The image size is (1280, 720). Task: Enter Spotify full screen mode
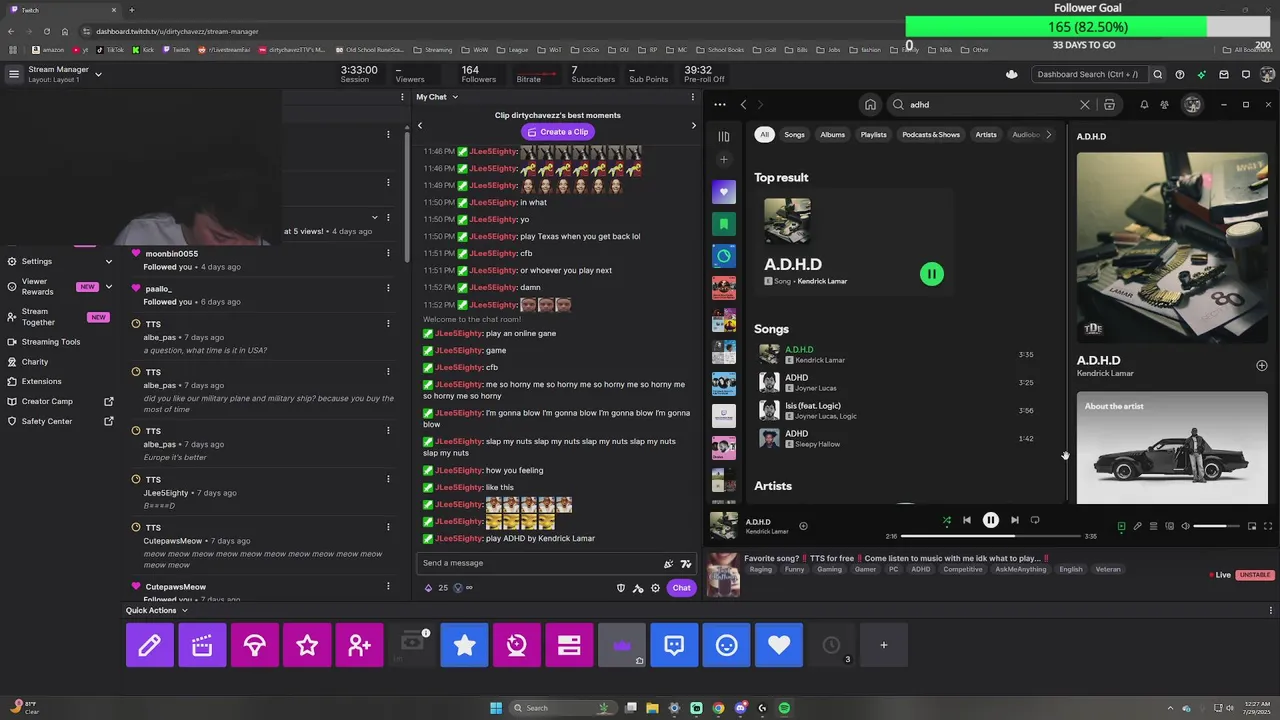point(1268,526)
